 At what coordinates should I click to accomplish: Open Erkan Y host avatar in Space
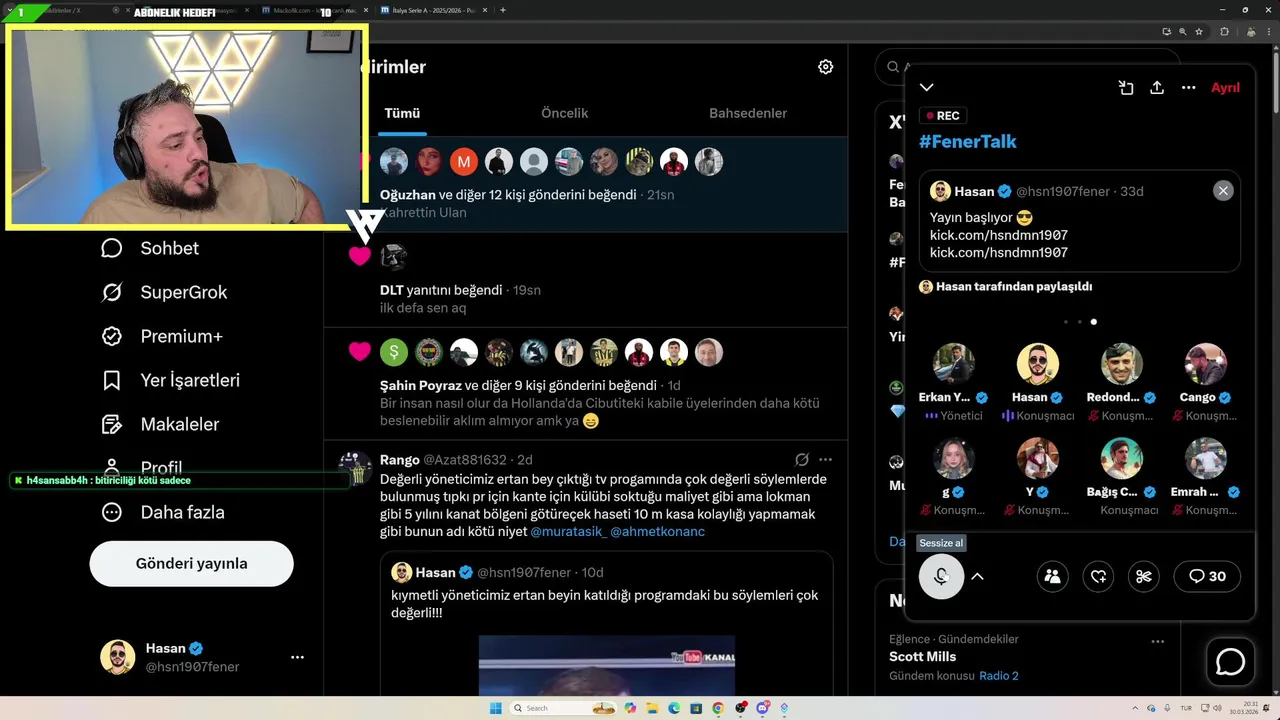pos(954,364)
